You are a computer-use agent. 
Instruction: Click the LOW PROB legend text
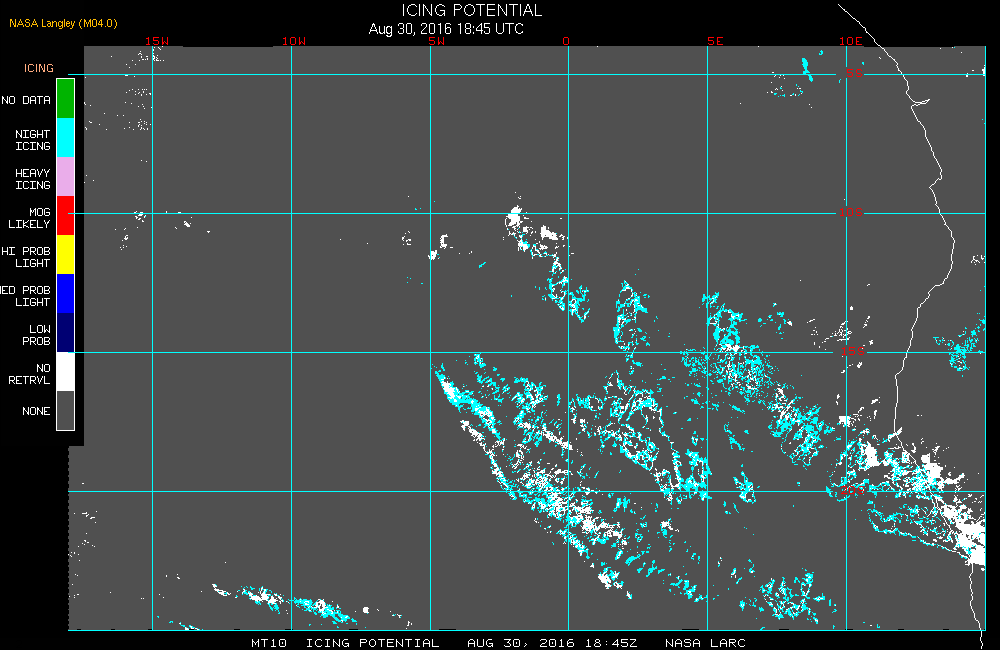(36, 334)
